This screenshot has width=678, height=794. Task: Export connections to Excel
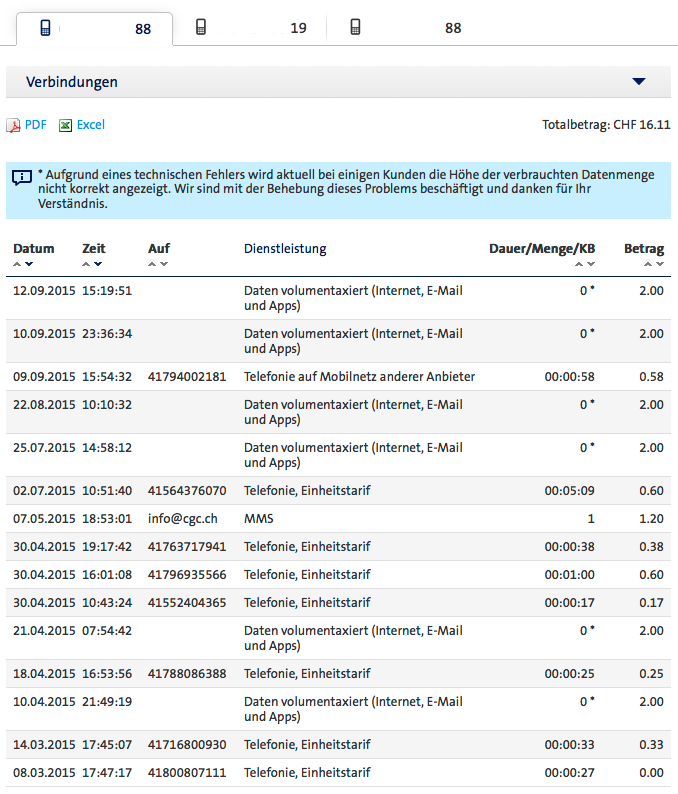pos(91,125)
